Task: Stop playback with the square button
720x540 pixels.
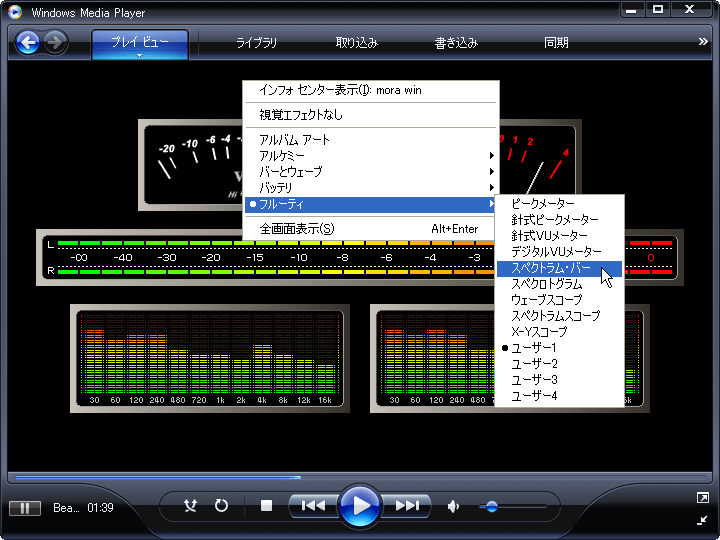Action: point(266,506)
